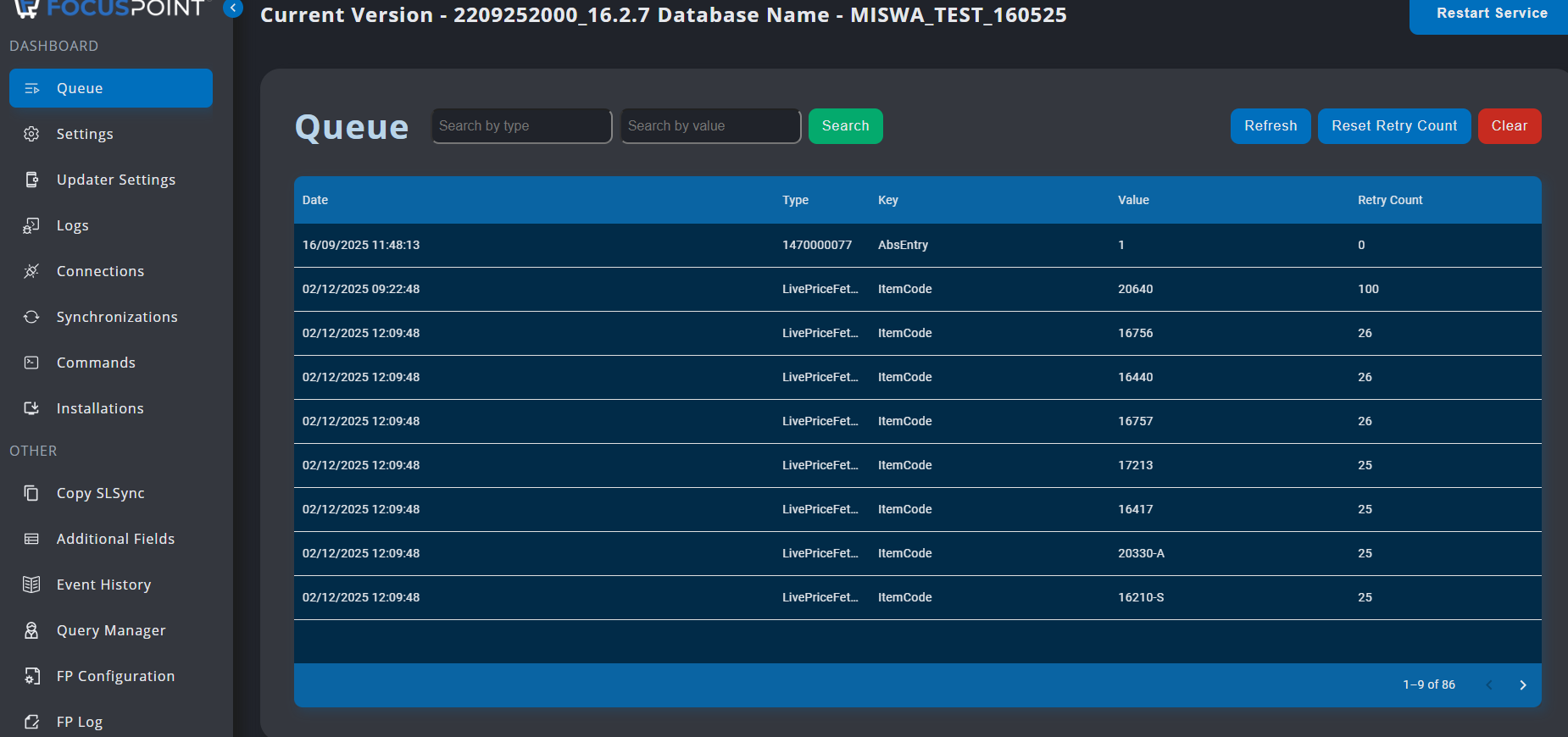Click the Query Manager icon

pos(31,630)
